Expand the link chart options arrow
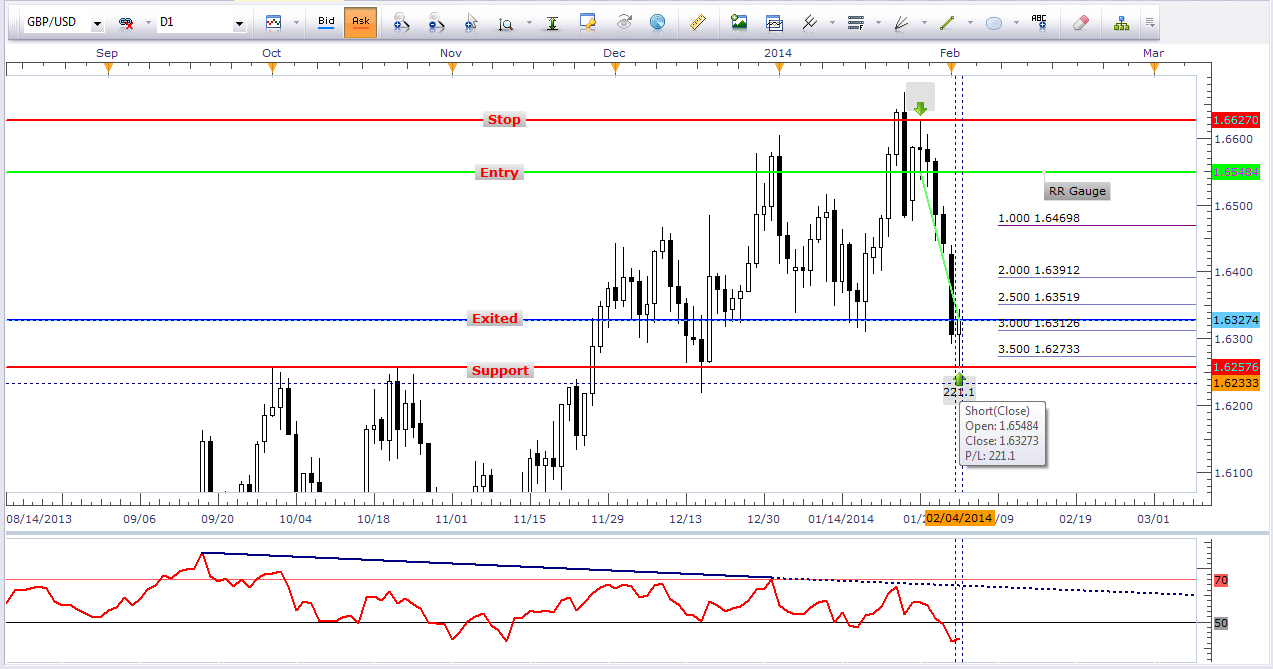This screenshot has width=1273, height=669. tap(148, 22)
